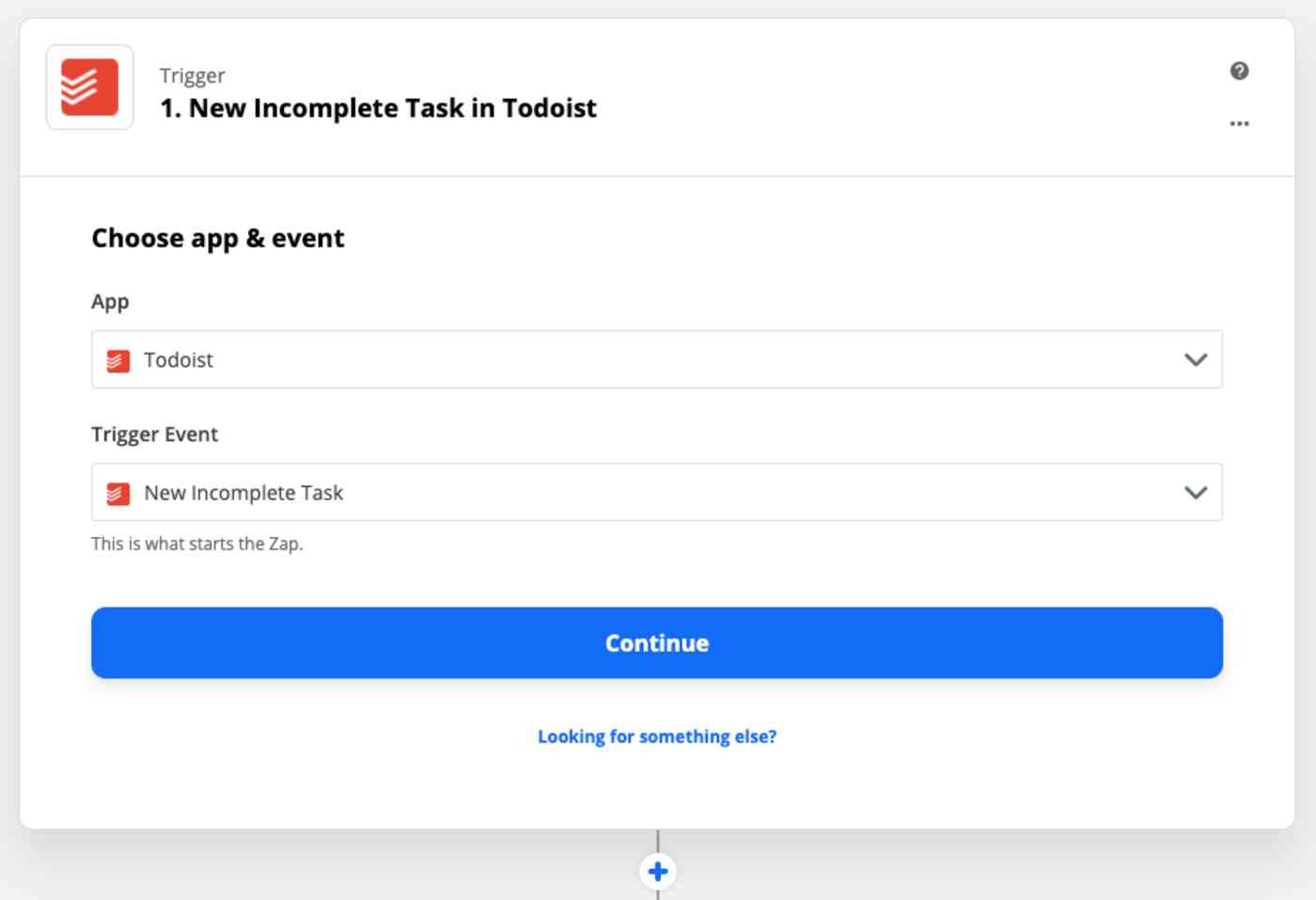Expand the Trigger Event dropdown chevron

1195,492
